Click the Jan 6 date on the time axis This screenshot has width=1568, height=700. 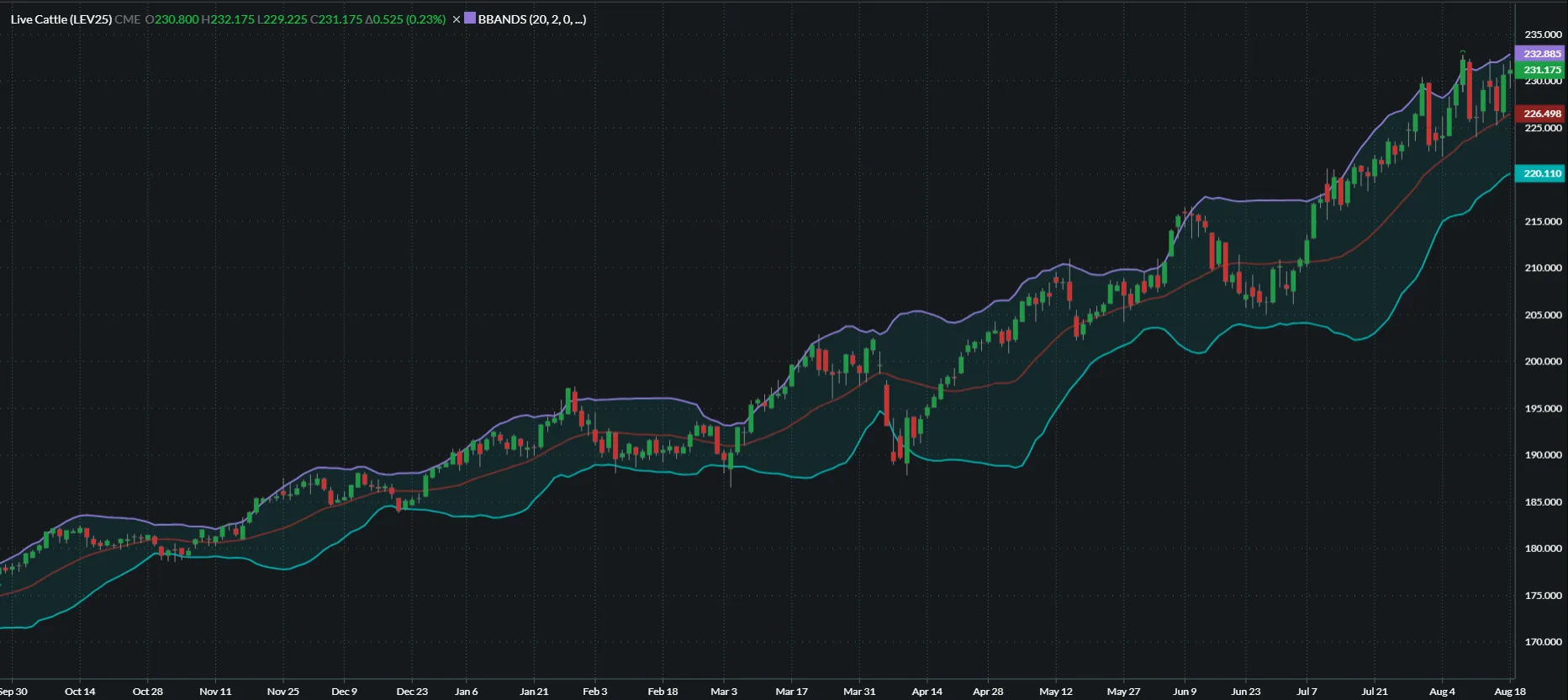tap(466, 692)
